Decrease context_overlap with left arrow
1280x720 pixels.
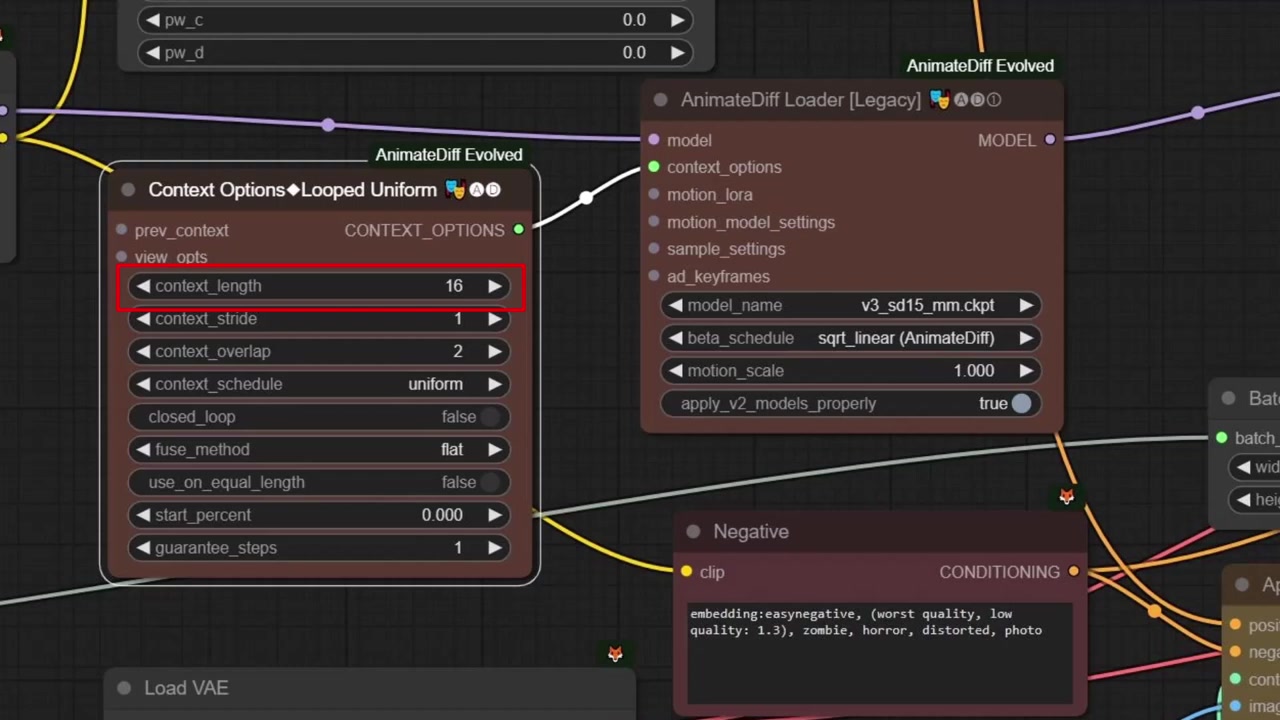(x=143, y=351)
